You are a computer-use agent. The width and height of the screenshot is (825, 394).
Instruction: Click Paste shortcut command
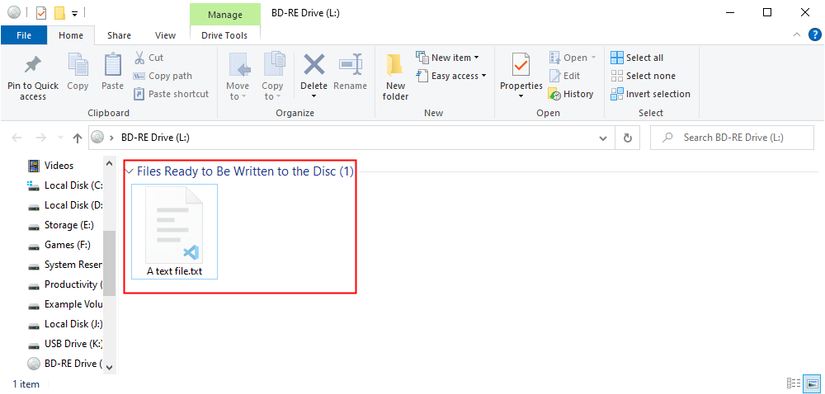pos(171,94)
